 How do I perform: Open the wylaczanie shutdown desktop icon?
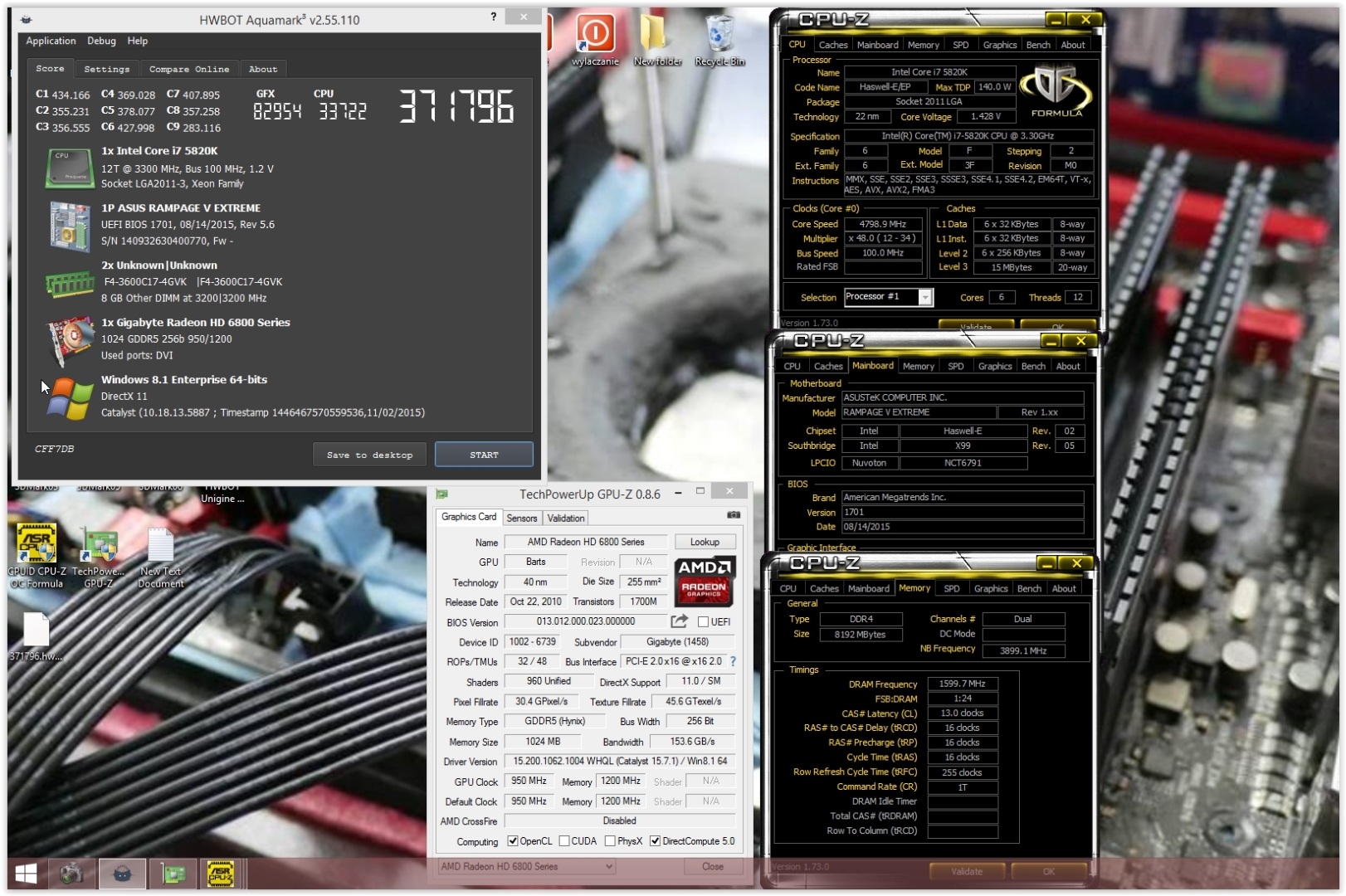point(595,39)
